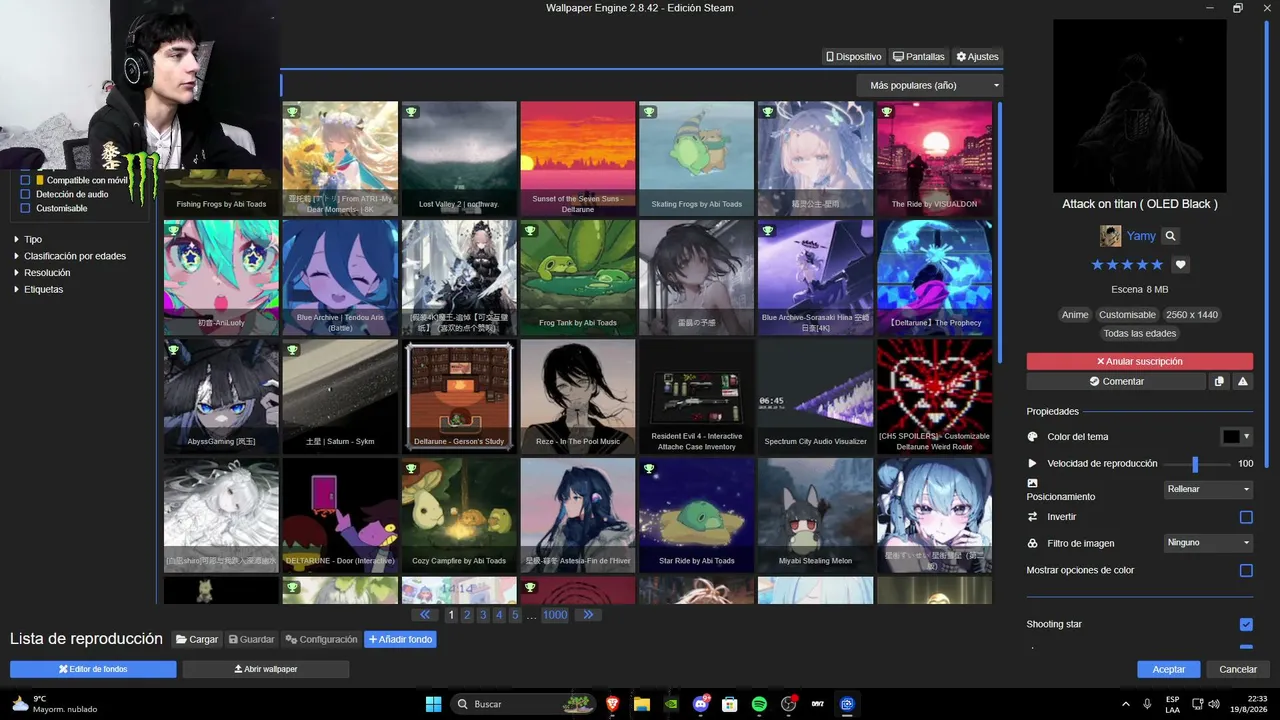1280x720 pixels.
Task: Rate the wallpaper five stars
Action: pos(1157,265)
